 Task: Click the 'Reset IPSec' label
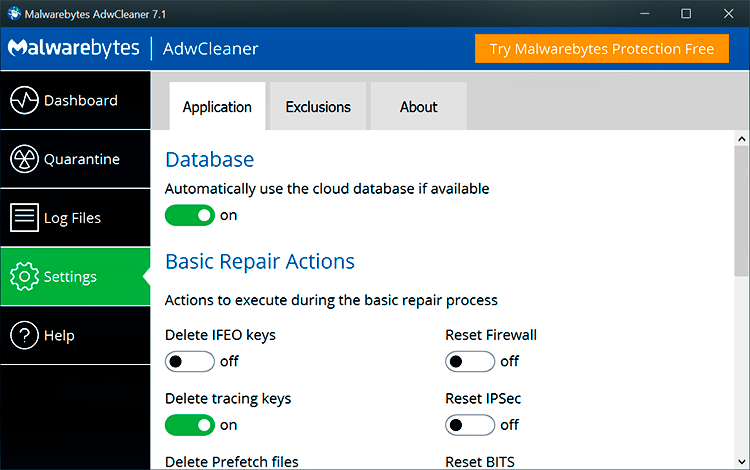coord(483,398)
